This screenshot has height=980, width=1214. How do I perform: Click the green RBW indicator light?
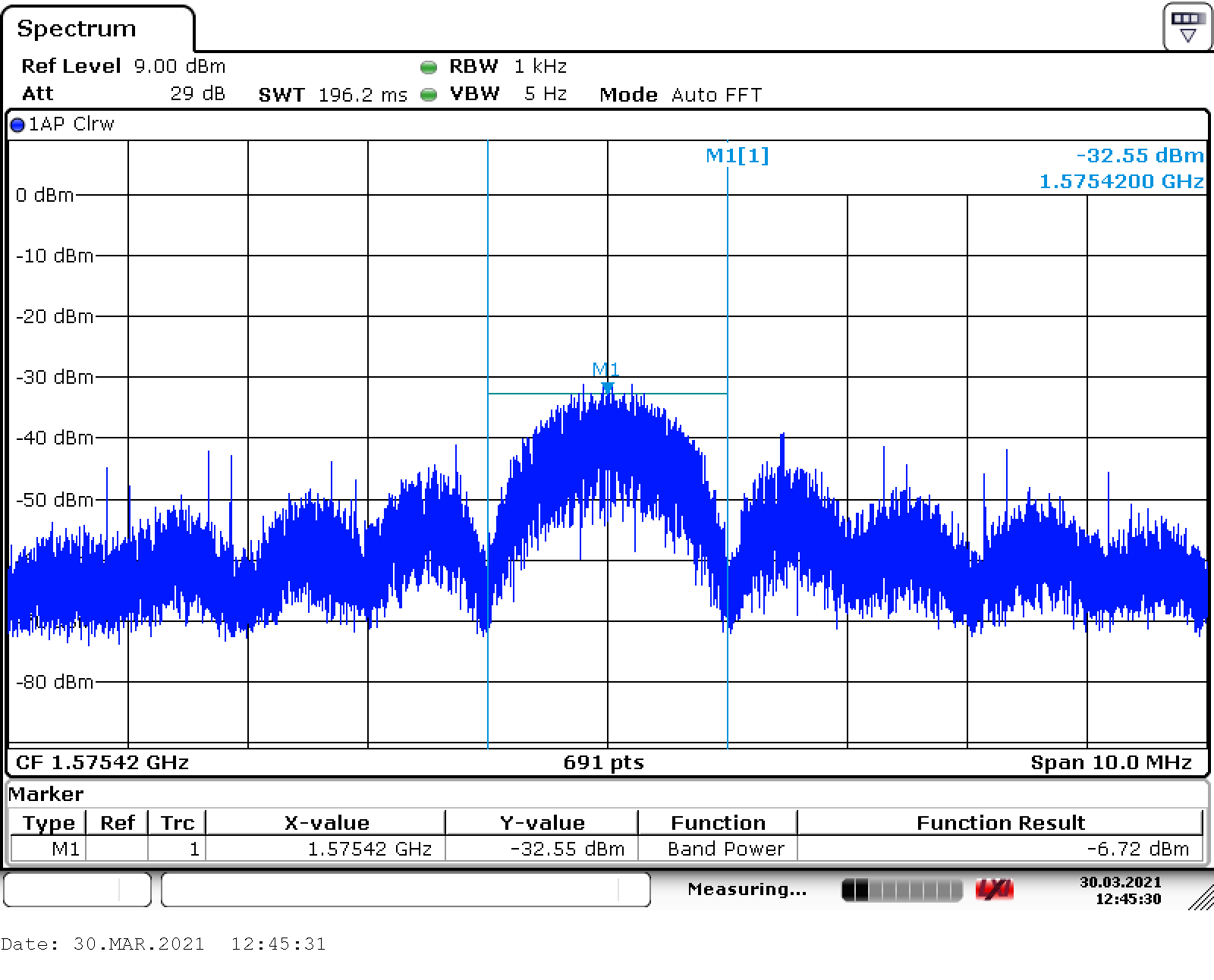pos(429,68)
